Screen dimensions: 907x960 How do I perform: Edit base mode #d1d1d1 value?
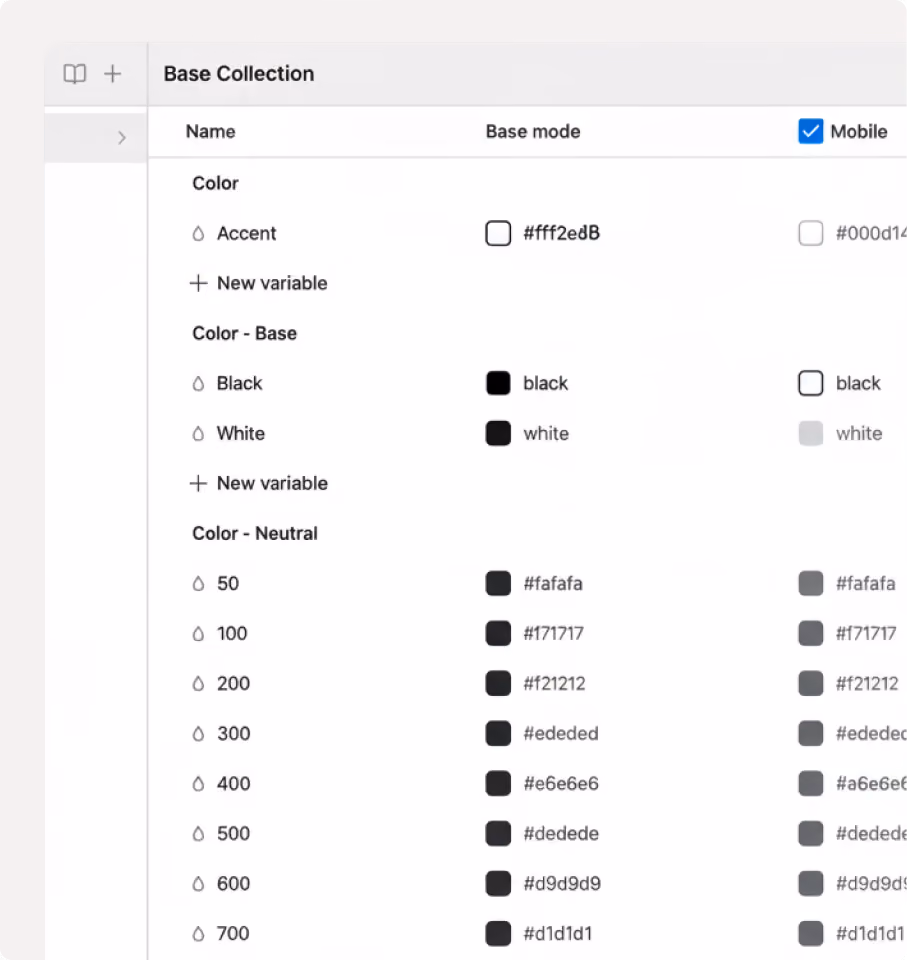(x=558, y=934)
